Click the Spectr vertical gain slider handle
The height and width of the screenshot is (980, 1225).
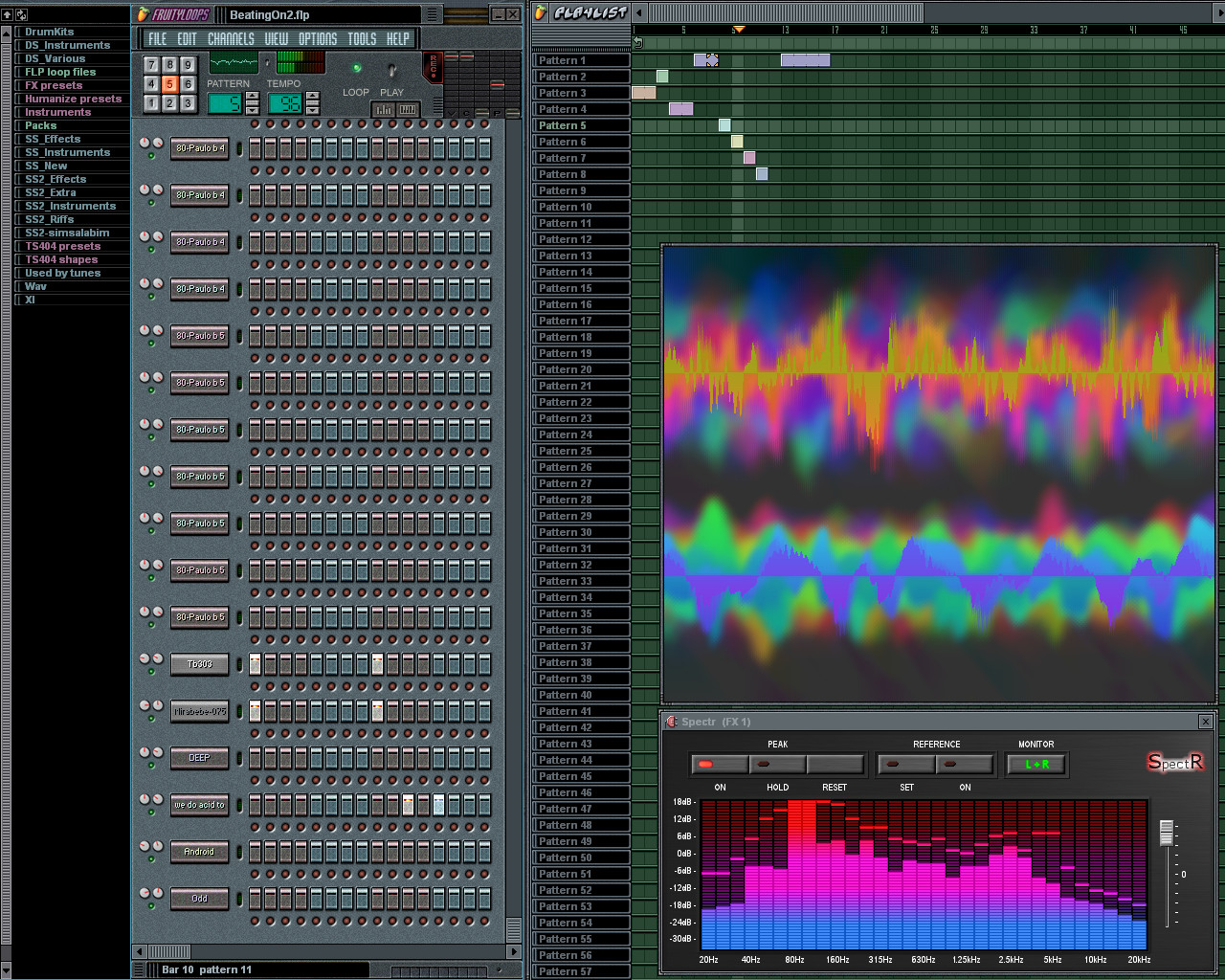1166,833
